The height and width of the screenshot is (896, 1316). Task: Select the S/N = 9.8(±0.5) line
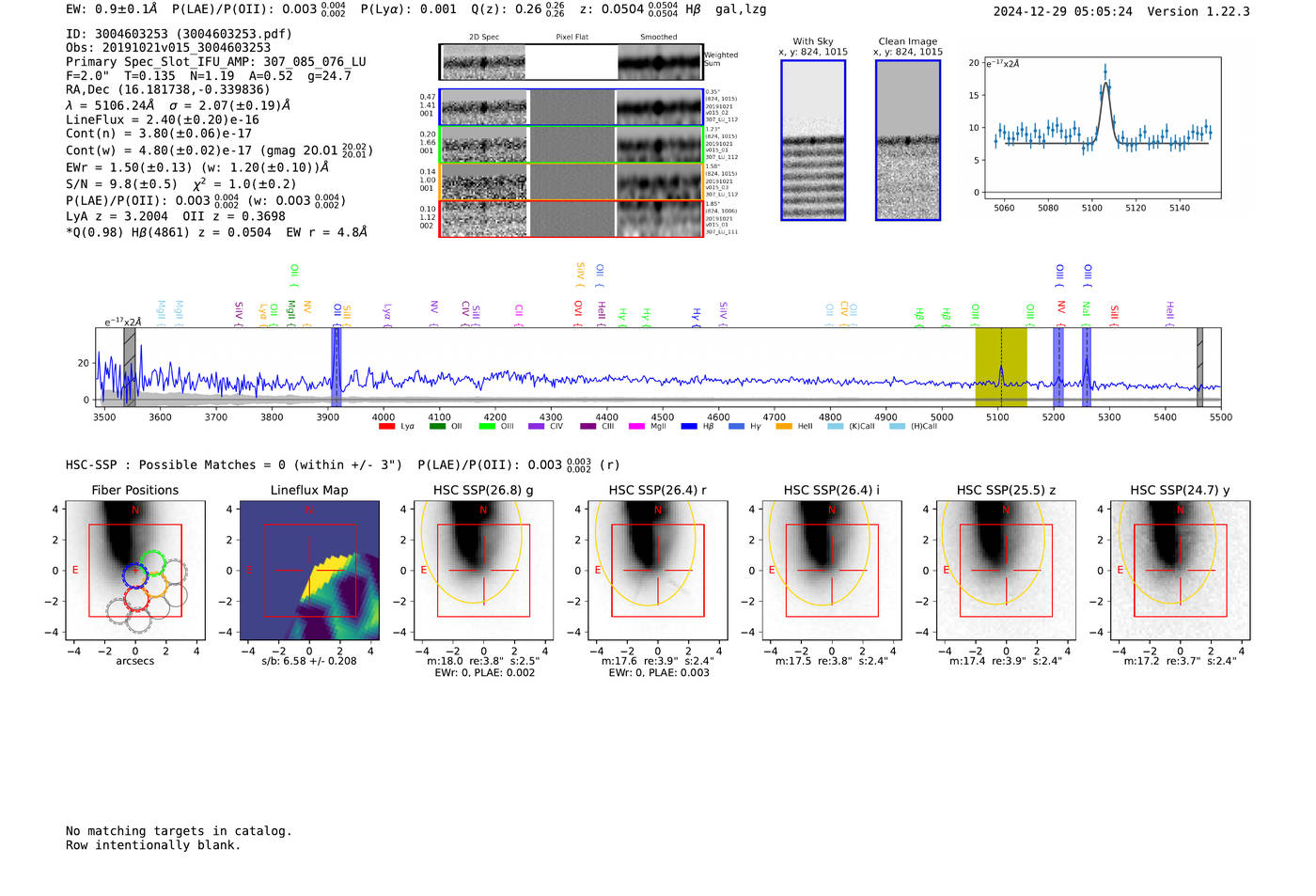pyautogui.click(x=180, y=183)
